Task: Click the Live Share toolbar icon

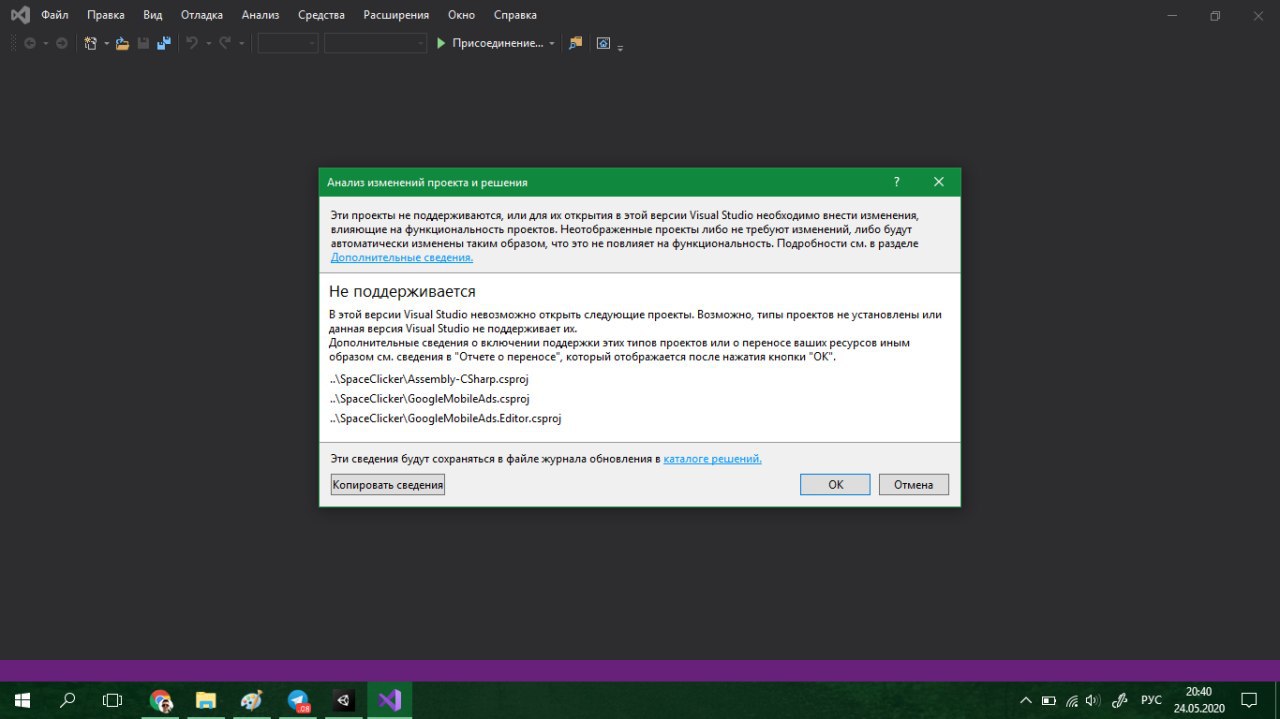Action: coord(603,43)
